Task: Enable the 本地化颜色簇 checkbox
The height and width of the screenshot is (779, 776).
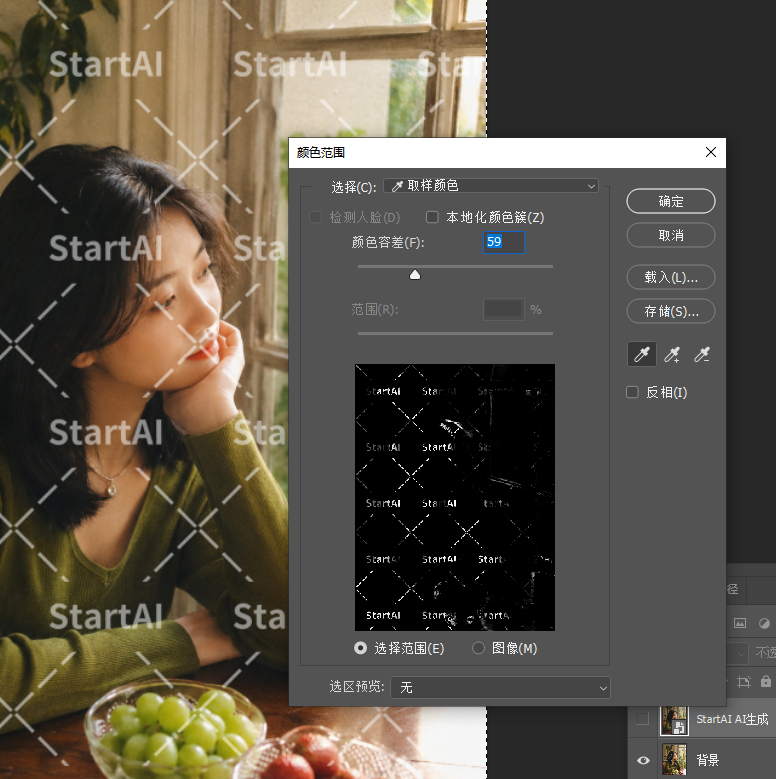Action: pos(432,217)
